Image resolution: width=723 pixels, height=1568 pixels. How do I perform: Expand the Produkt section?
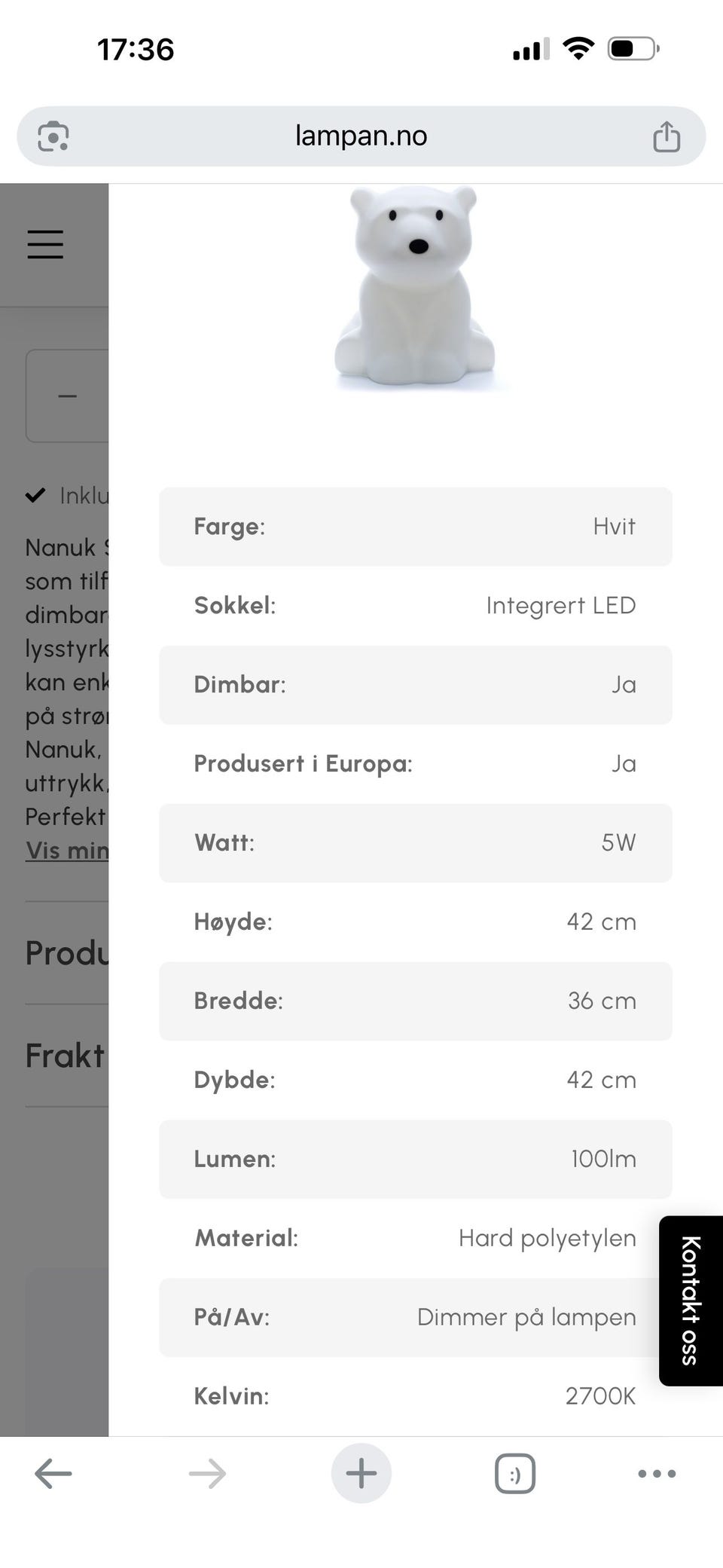[x=67, y=952]
